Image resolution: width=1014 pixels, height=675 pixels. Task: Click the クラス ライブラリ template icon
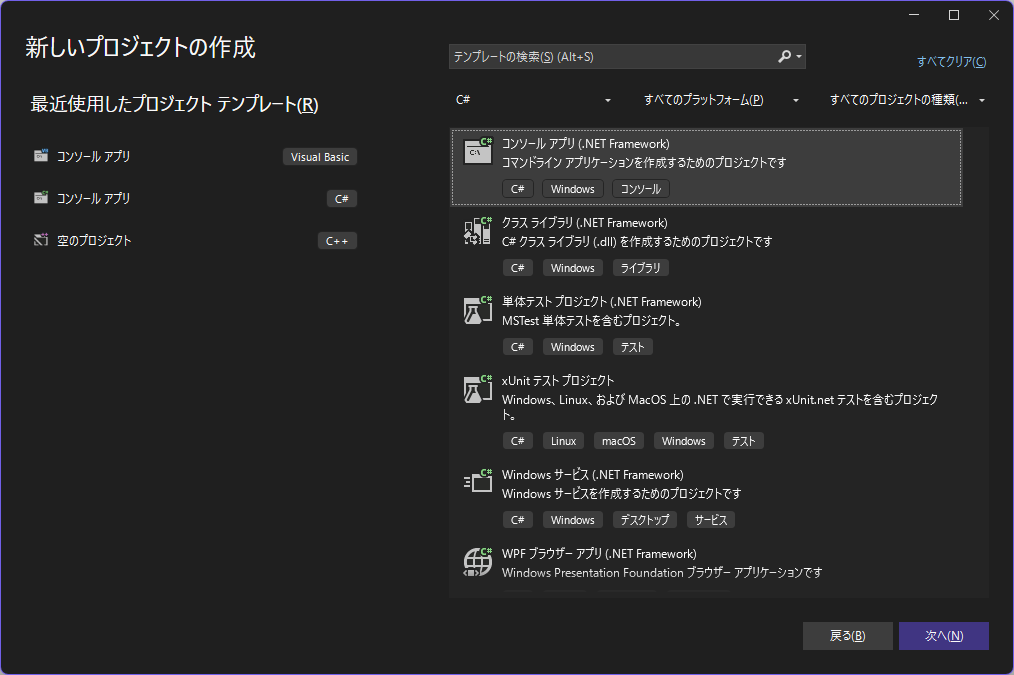pos(478,231)
